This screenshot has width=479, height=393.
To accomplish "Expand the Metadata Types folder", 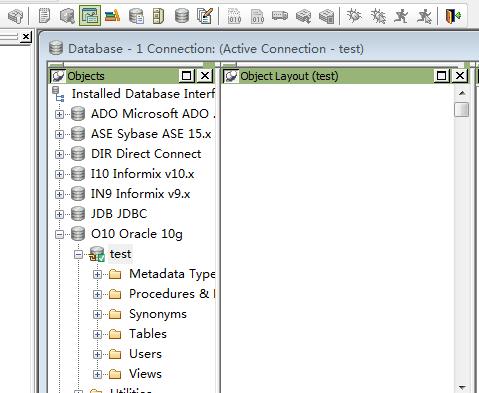I will [x=97, y=274].
